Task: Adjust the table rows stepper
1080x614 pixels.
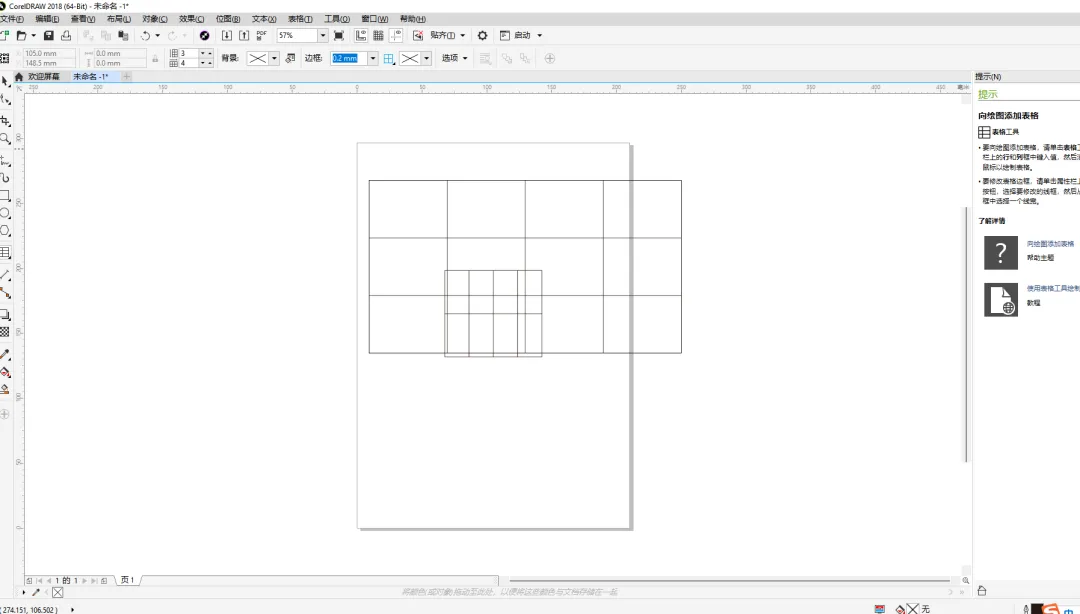Action: click(206, 53)
